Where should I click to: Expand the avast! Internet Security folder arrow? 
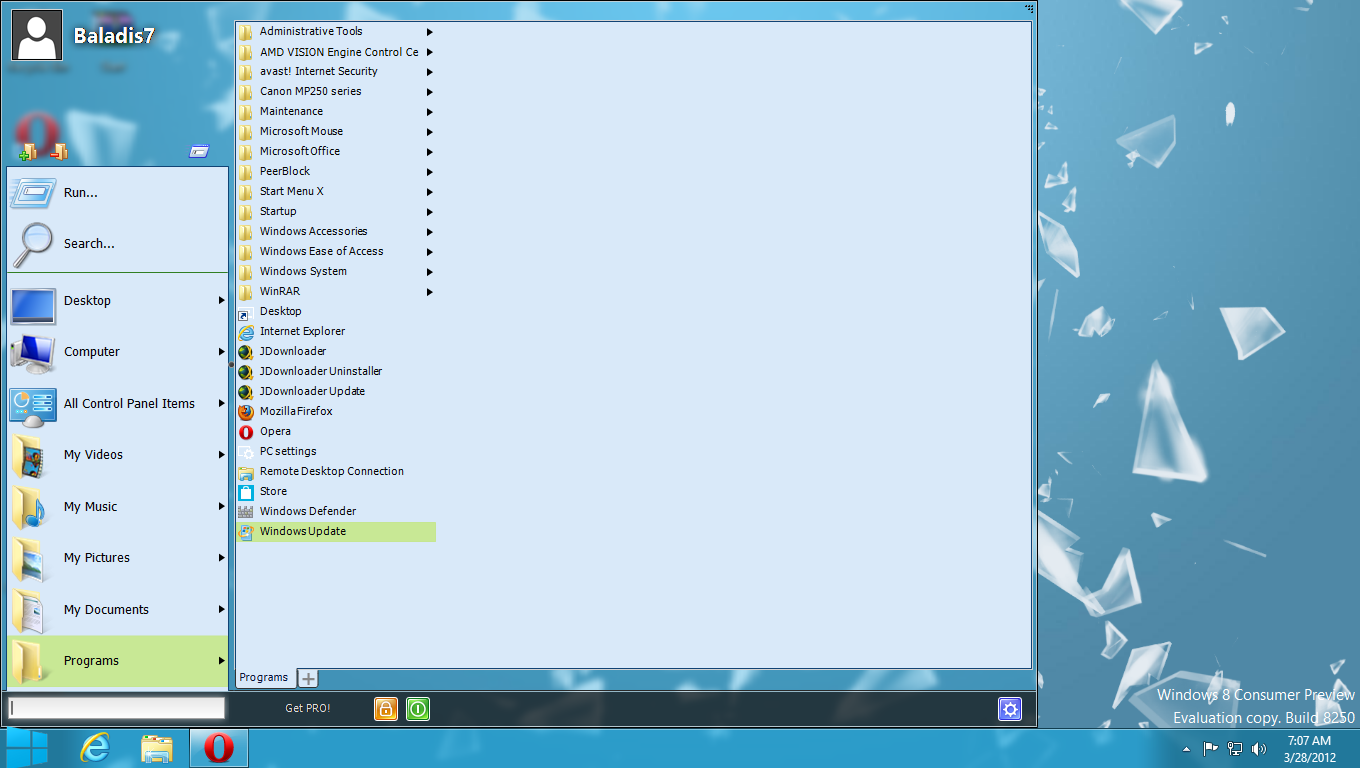coord(430,72)
